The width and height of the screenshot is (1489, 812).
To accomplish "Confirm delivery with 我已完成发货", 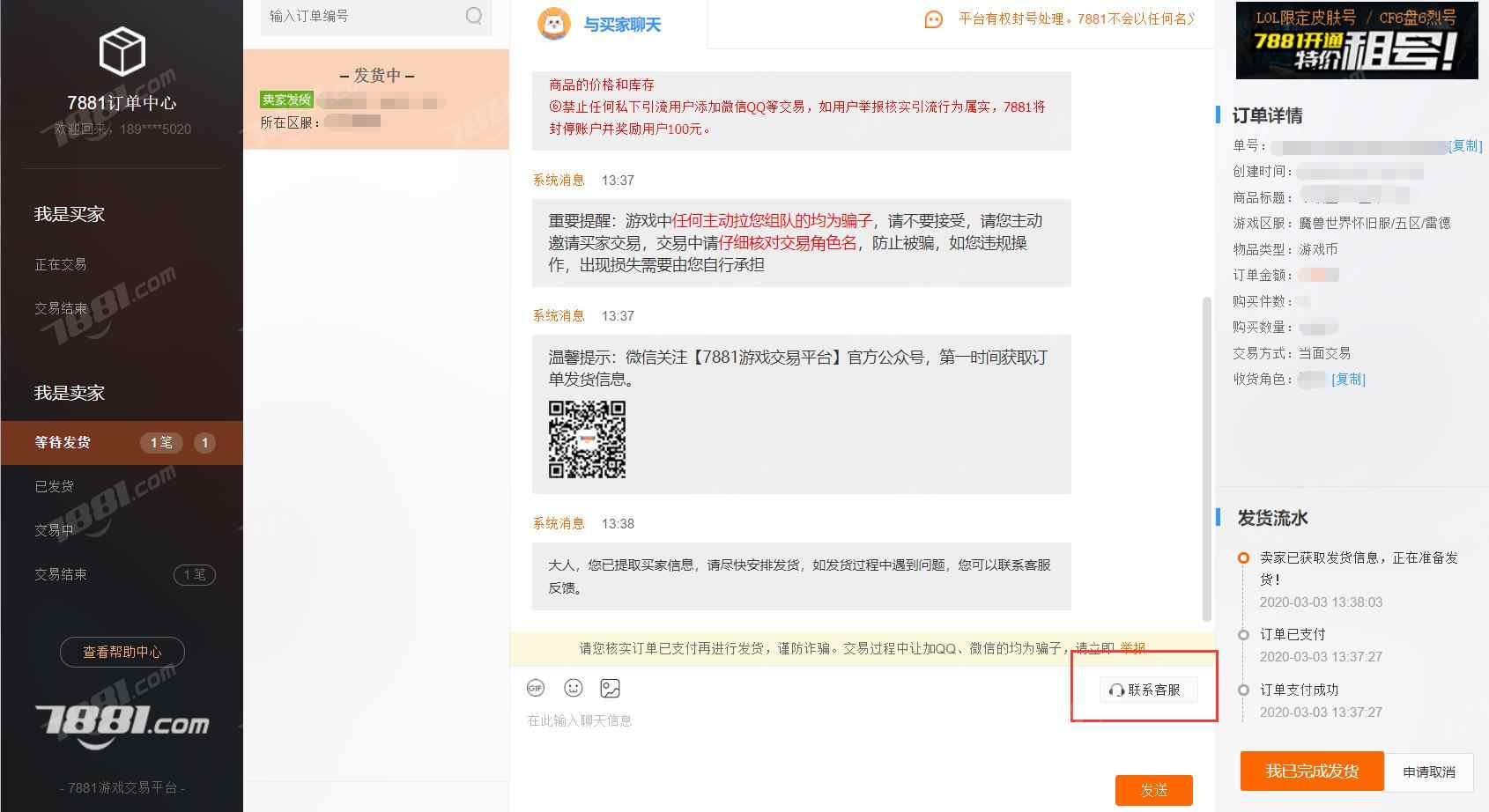I will click(1312, 771).
